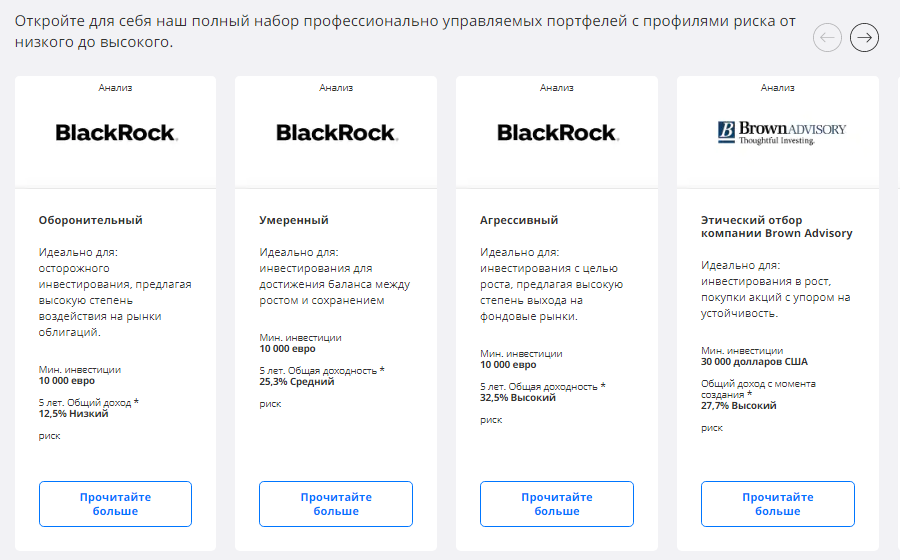The height and width of the screenshot is (560, 900).
Task: Click BlackRock logo on Агрессивный card
Action: [558, 133]
